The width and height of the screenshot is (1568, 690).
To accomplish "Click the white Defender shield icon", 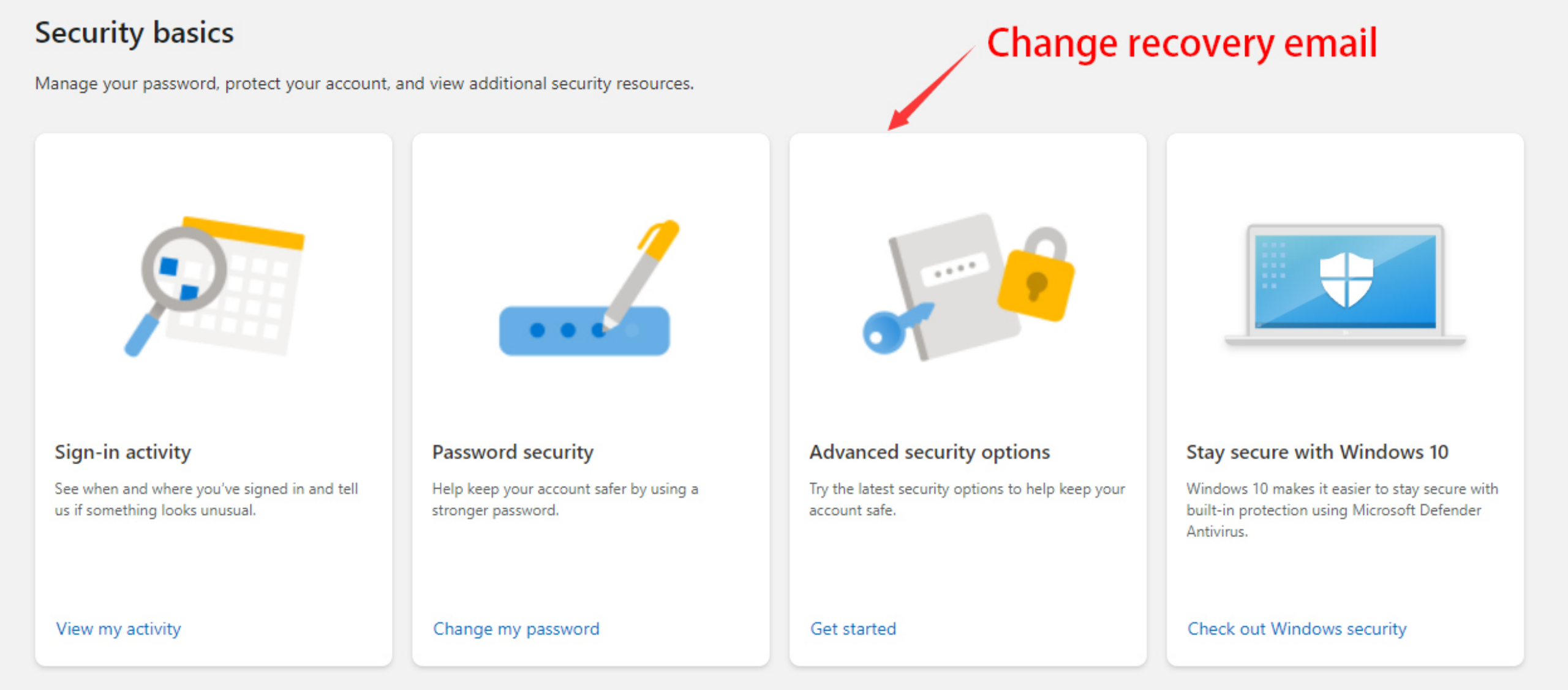I will point(1346,280).
